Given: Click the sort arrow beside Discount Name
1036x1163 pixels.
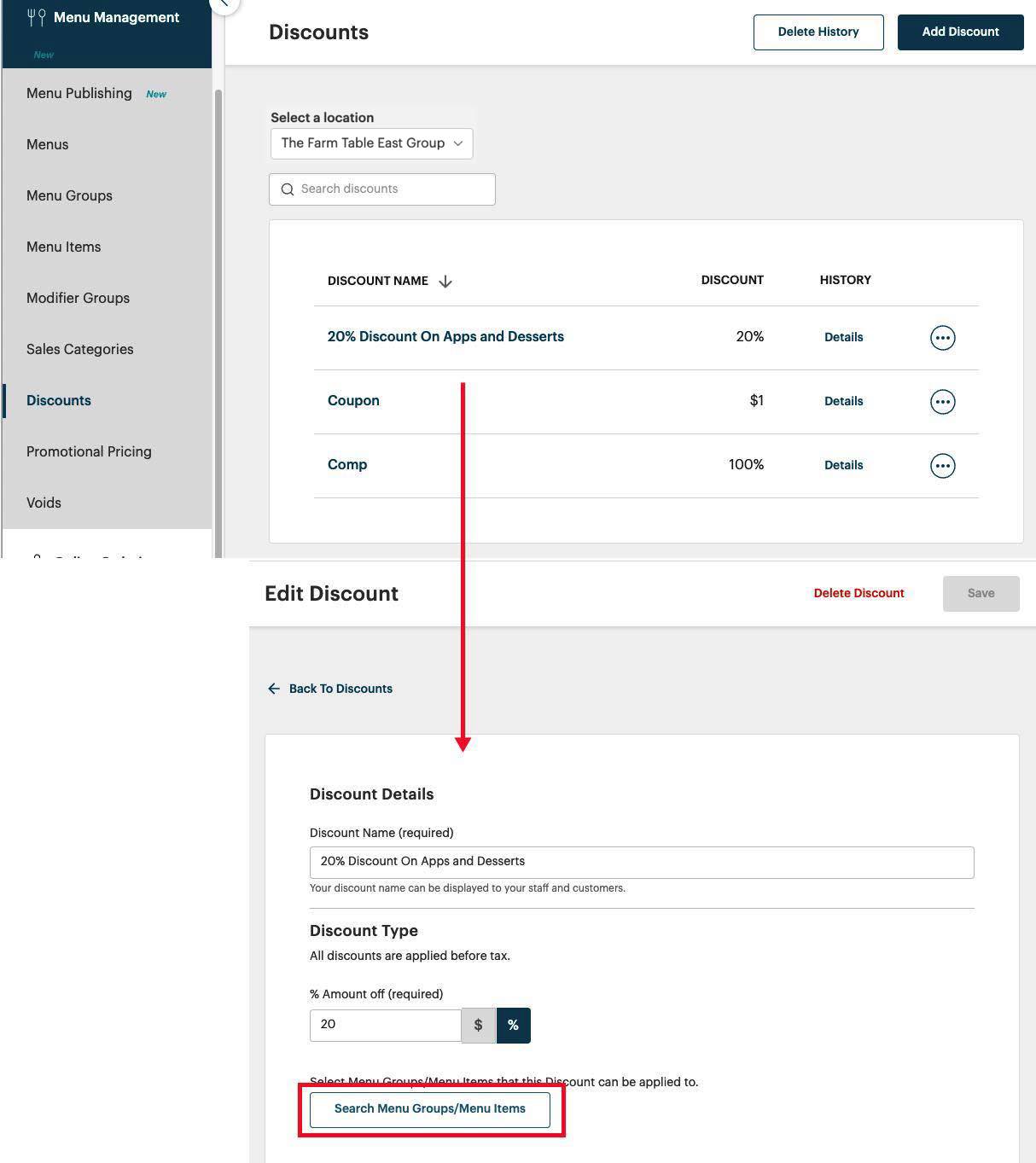Looking at the screenshot, I should point(445,280).
